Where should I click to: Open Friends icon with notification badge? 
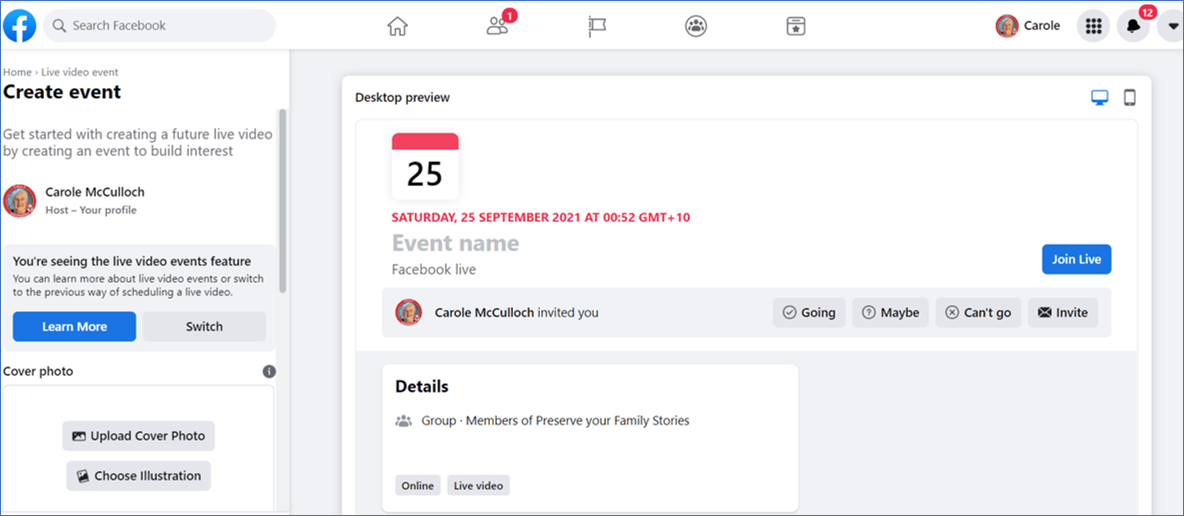pyautogui.click(x=498, y=26)
